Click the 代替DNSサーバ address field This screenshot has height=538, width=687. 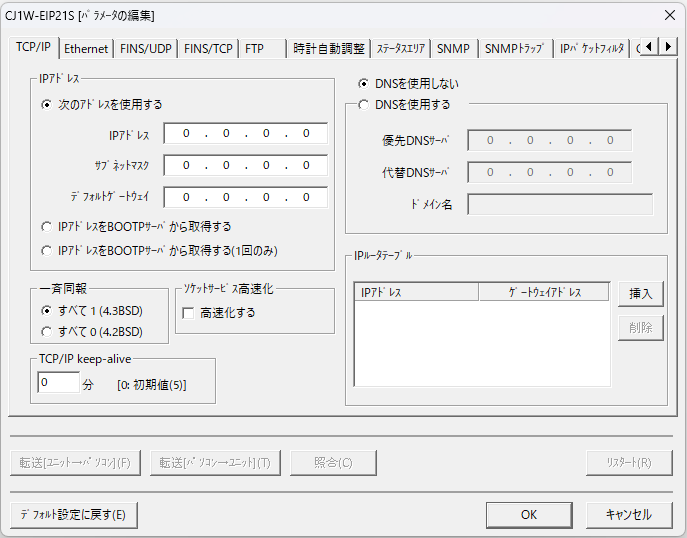tap(550, 172)
